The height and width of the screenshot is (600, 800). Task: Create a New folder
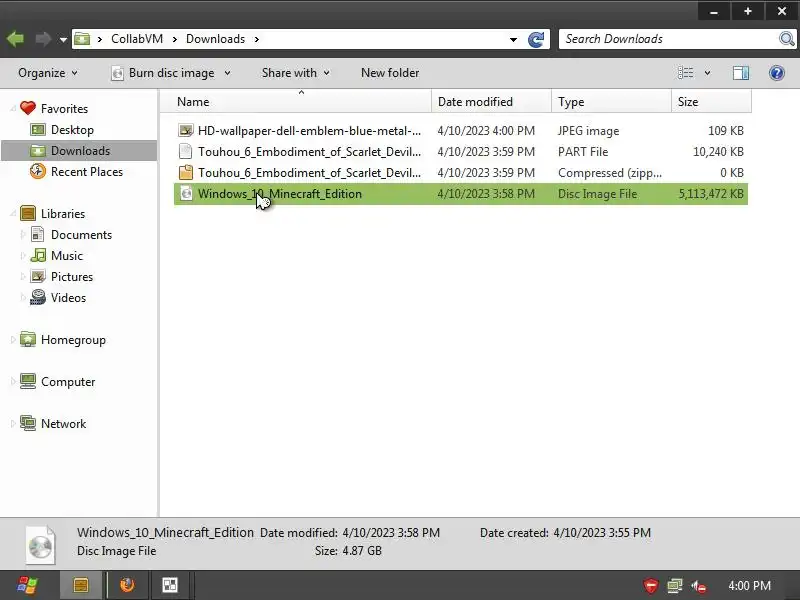click(x=390, y=73)
